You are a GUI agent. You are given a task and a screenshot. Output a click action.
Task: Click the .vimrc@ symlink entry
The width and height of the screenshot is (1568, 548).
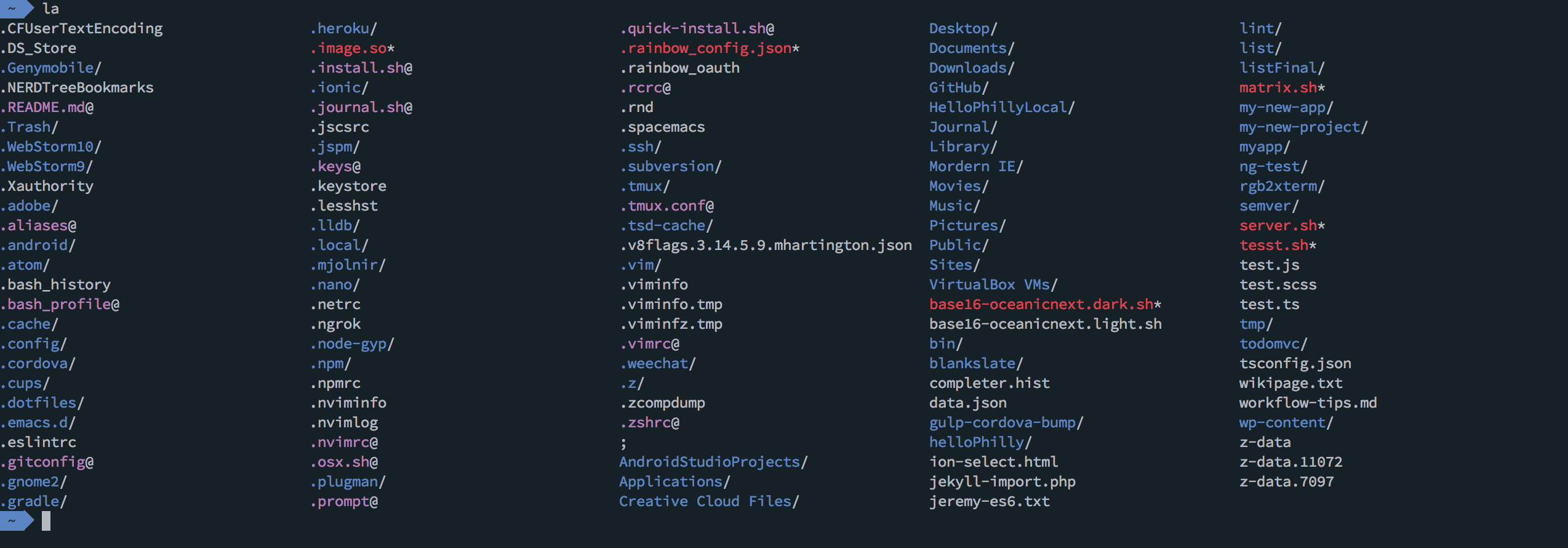pos(649,344)
